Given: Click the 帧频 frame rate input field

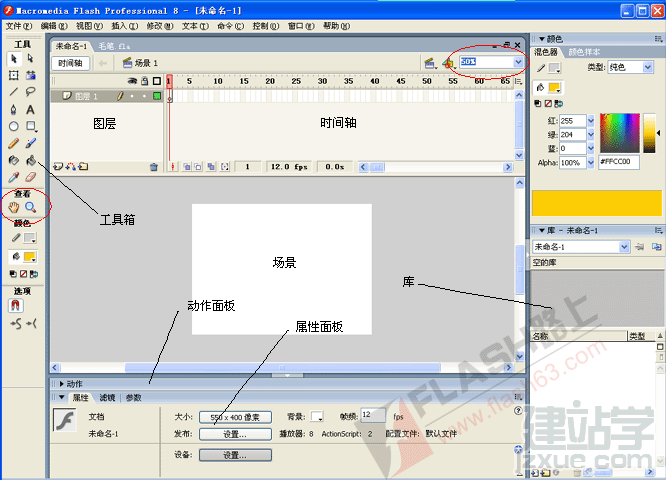Looking at the screenshot, I should tap(373, 415).
